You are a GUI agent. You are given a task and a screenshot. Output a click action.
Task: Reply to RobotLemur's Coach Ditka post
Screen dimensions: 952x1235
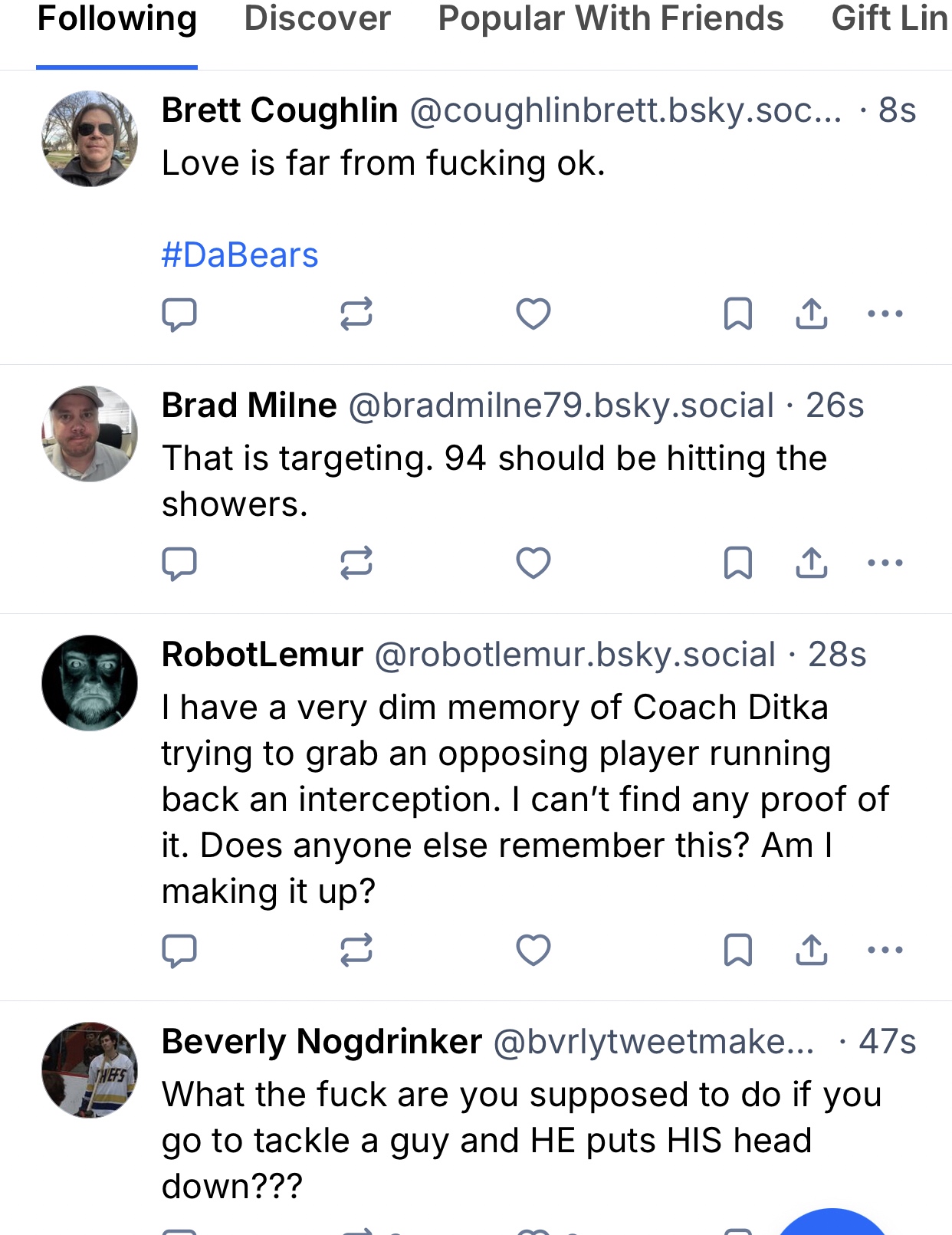(x=179, y=951)
